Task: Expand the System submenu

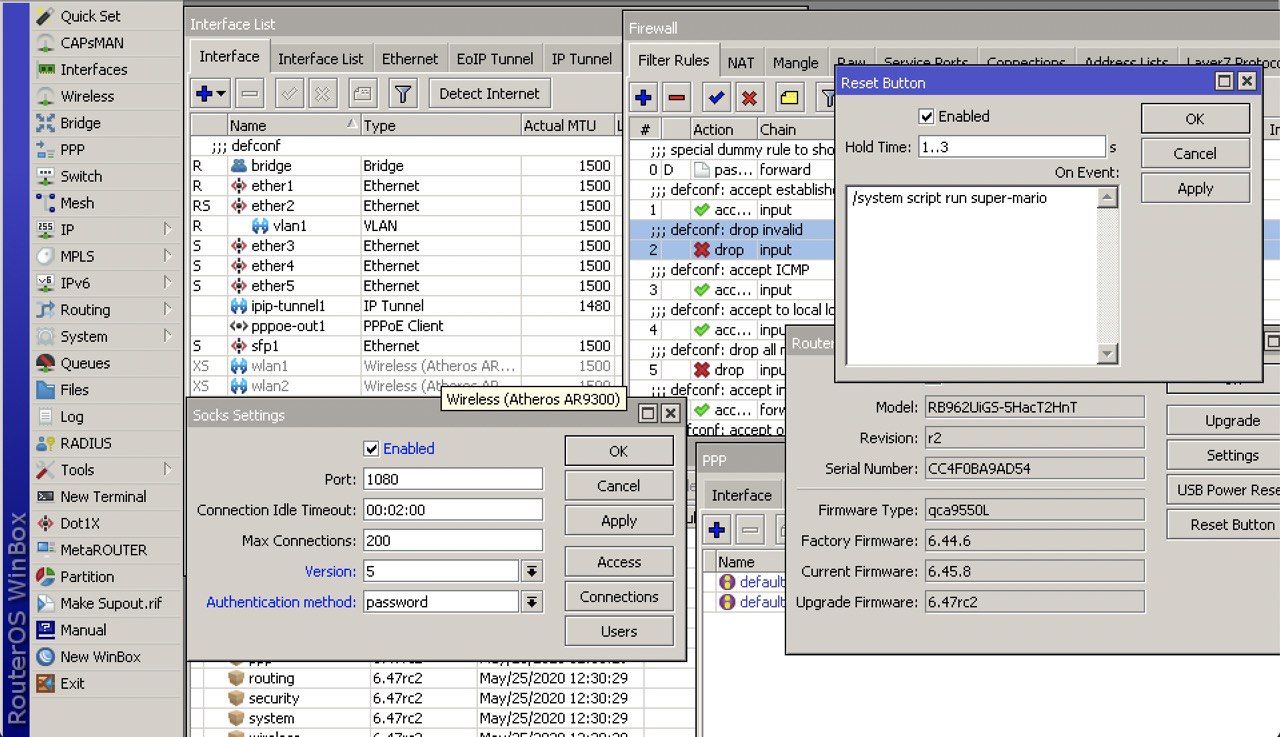Action: 168,336
